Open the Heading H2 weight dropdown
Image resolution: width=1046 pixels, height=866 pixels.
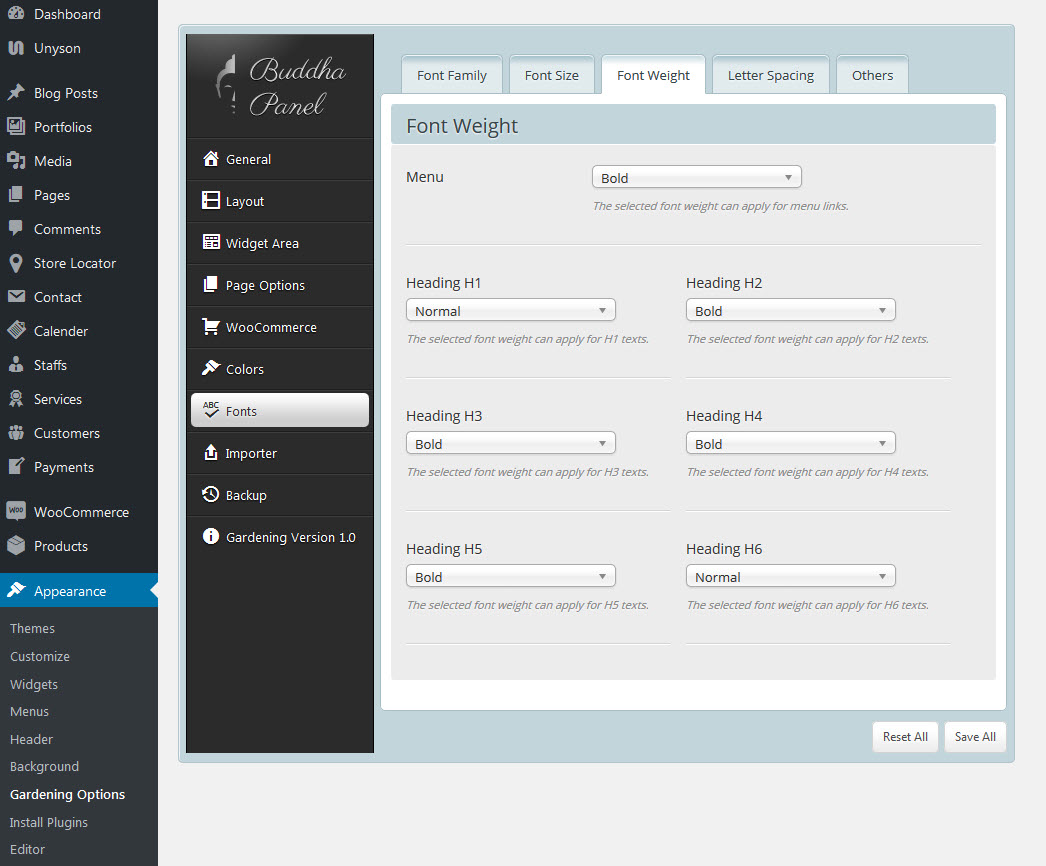pyautogui.click(x=791, y=310)
